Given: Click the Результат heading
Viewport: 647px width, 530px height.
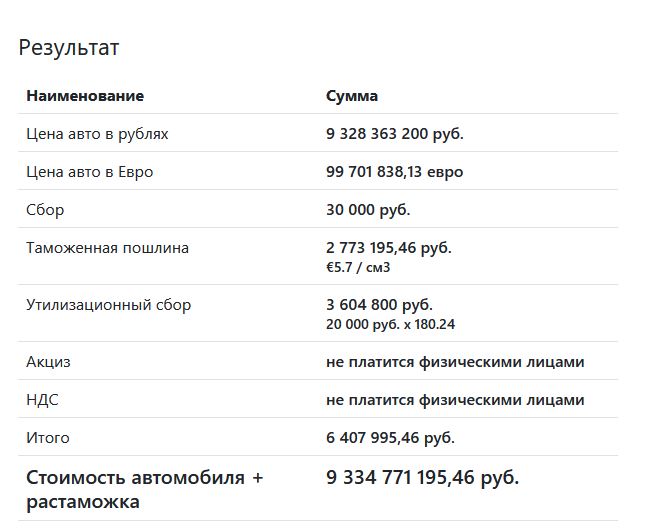Looking at the screenshot, I should tap(69, 48).
